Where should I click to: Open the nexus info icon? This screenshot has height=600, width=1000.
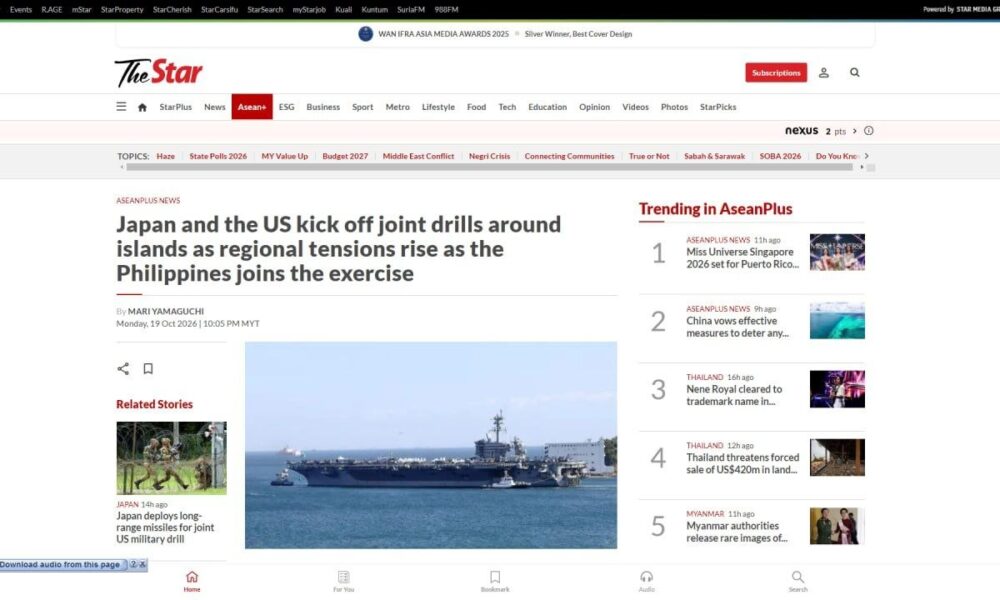point(869,131)
